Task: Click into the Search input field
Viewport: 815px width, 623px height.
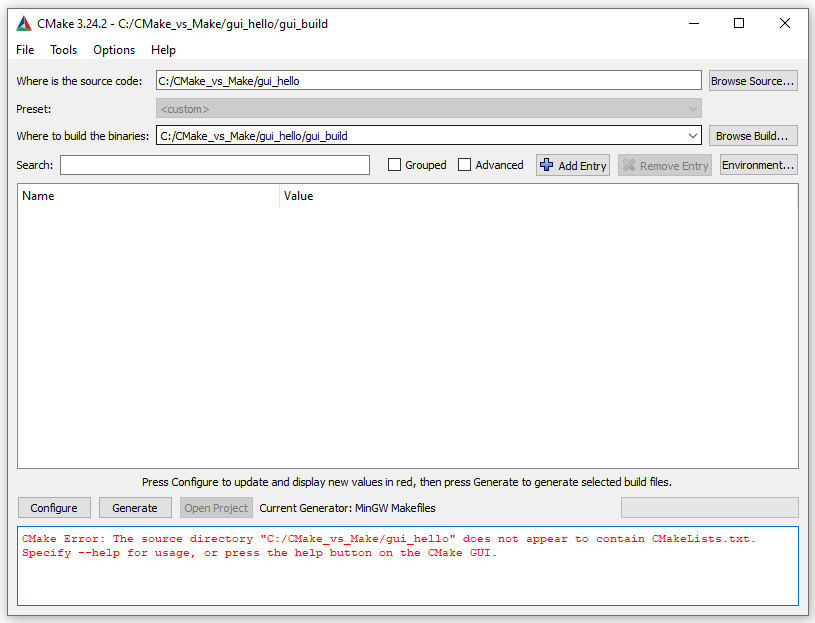Action: coord(215,165)
